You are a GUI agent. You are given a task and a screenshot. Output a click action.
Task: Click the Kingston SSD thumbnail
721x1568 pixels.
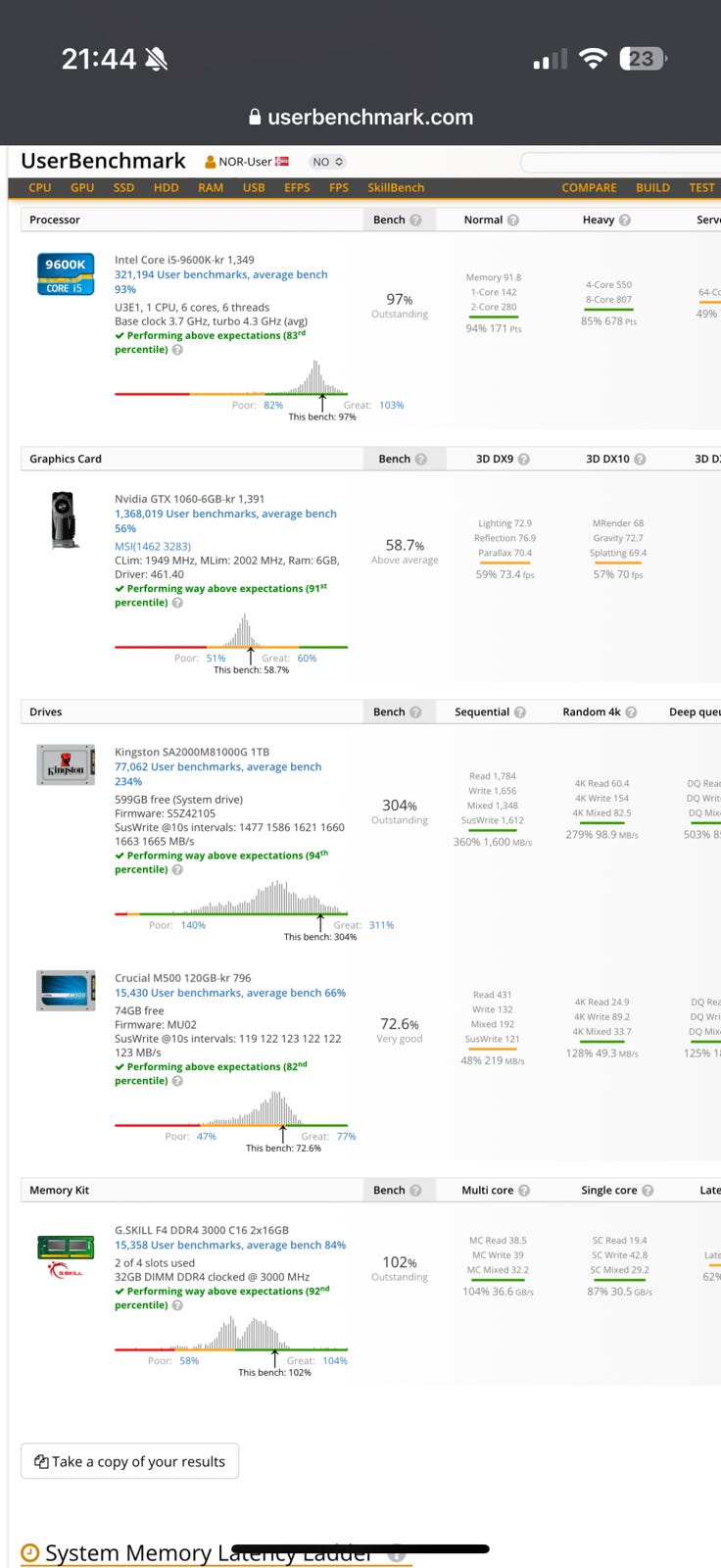[x=66, y=765]
